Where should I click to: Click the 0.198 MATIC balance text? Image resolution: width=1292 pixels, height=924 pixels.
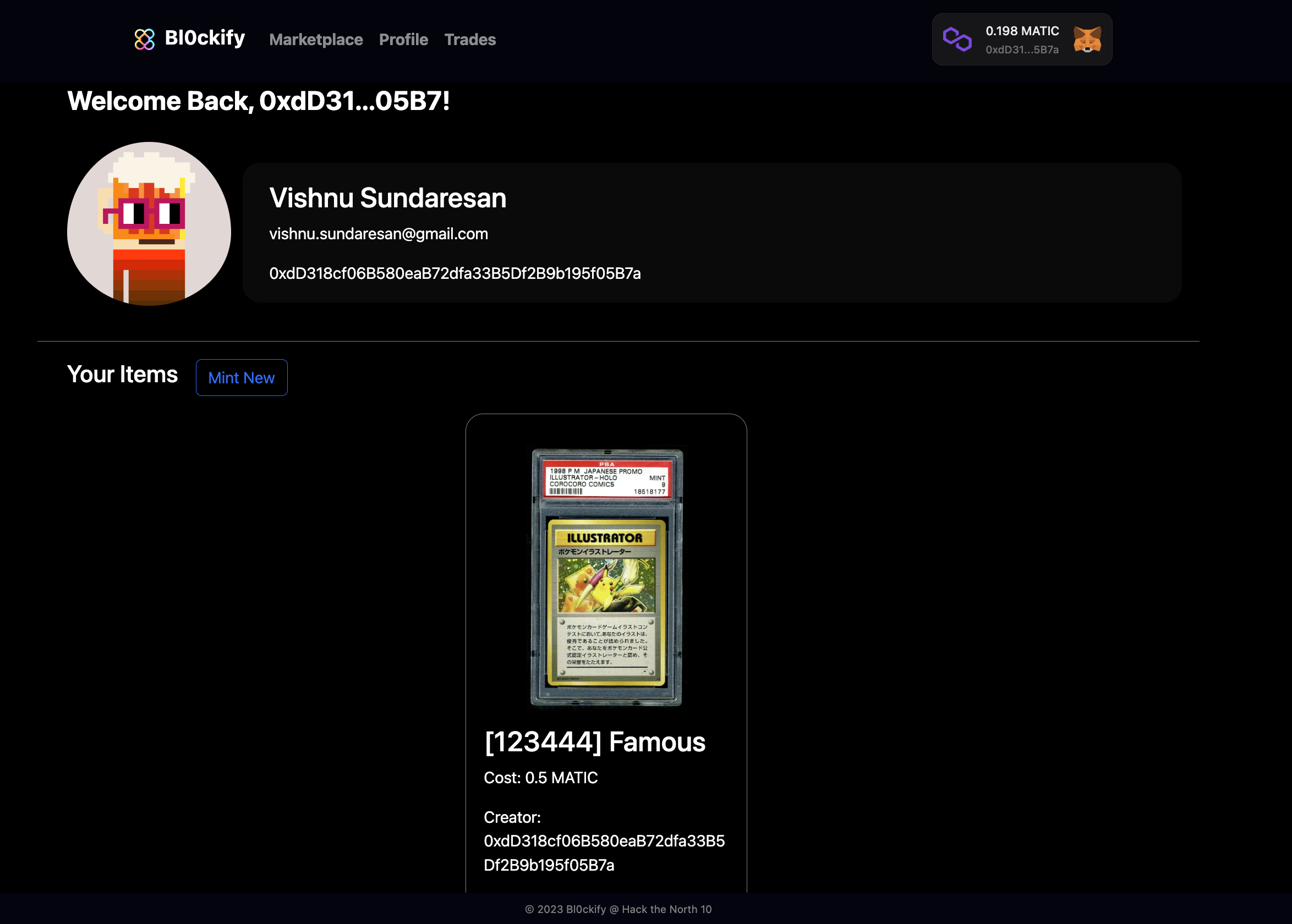[1022, 31]
